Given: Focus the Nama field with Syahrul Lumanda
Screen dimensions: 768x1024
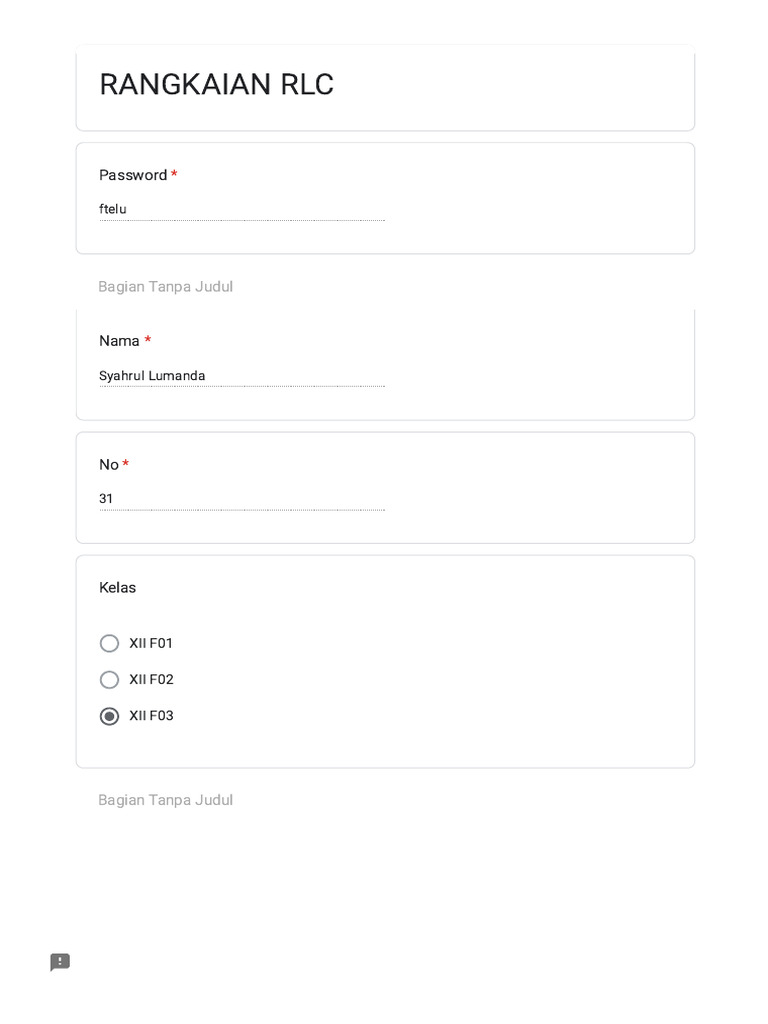Looking at the screenshot, I should [x=241, y=376].
